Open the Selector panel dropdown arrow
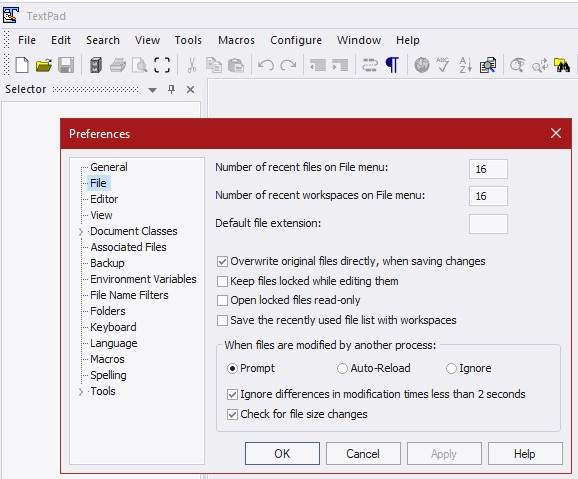 point(153,90)
